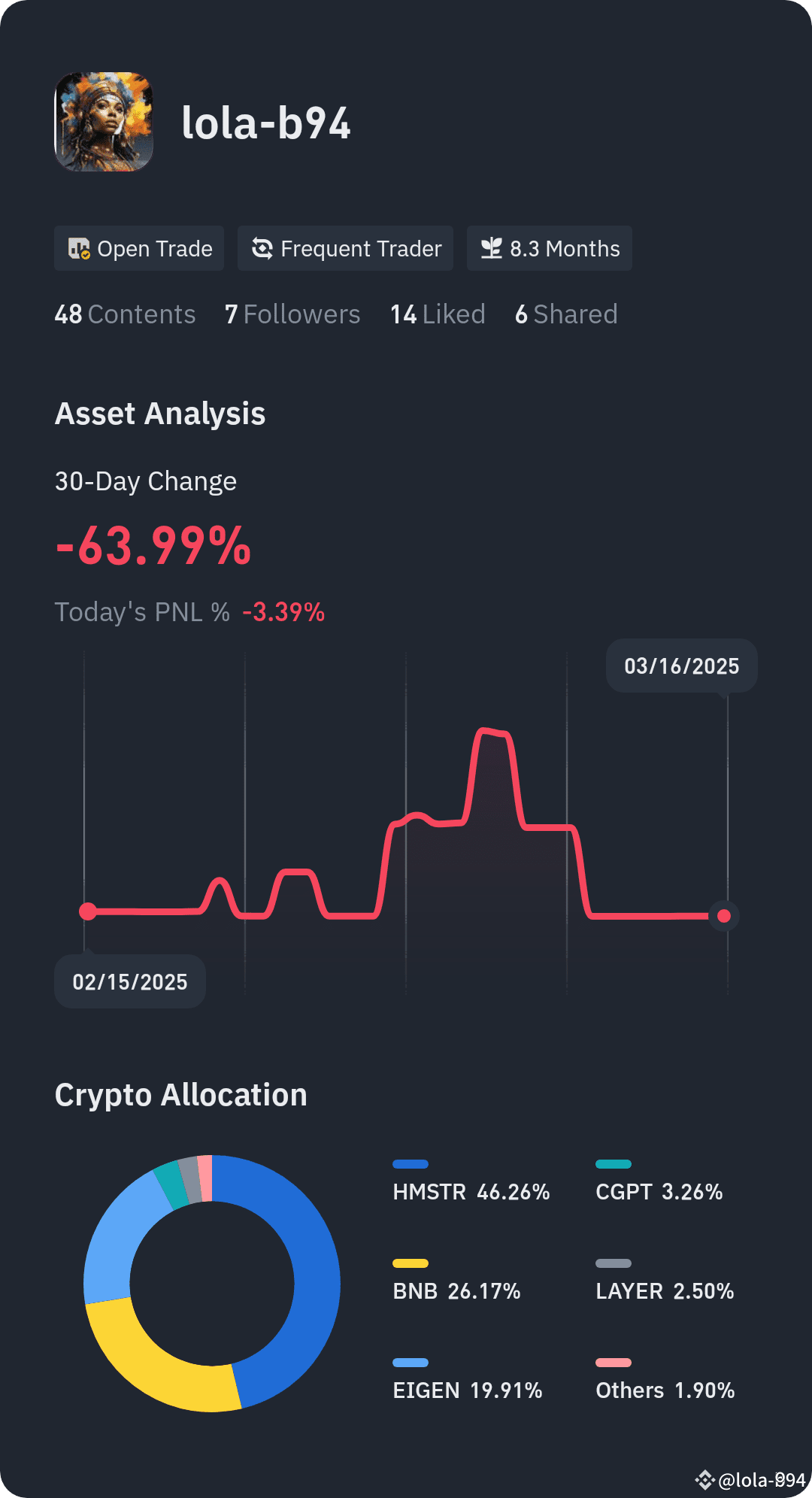The width and height of the screenshot is (812, 1498).
Task: Expand the 03/16/2025 date tooltip
Action: tap(681, 666)
